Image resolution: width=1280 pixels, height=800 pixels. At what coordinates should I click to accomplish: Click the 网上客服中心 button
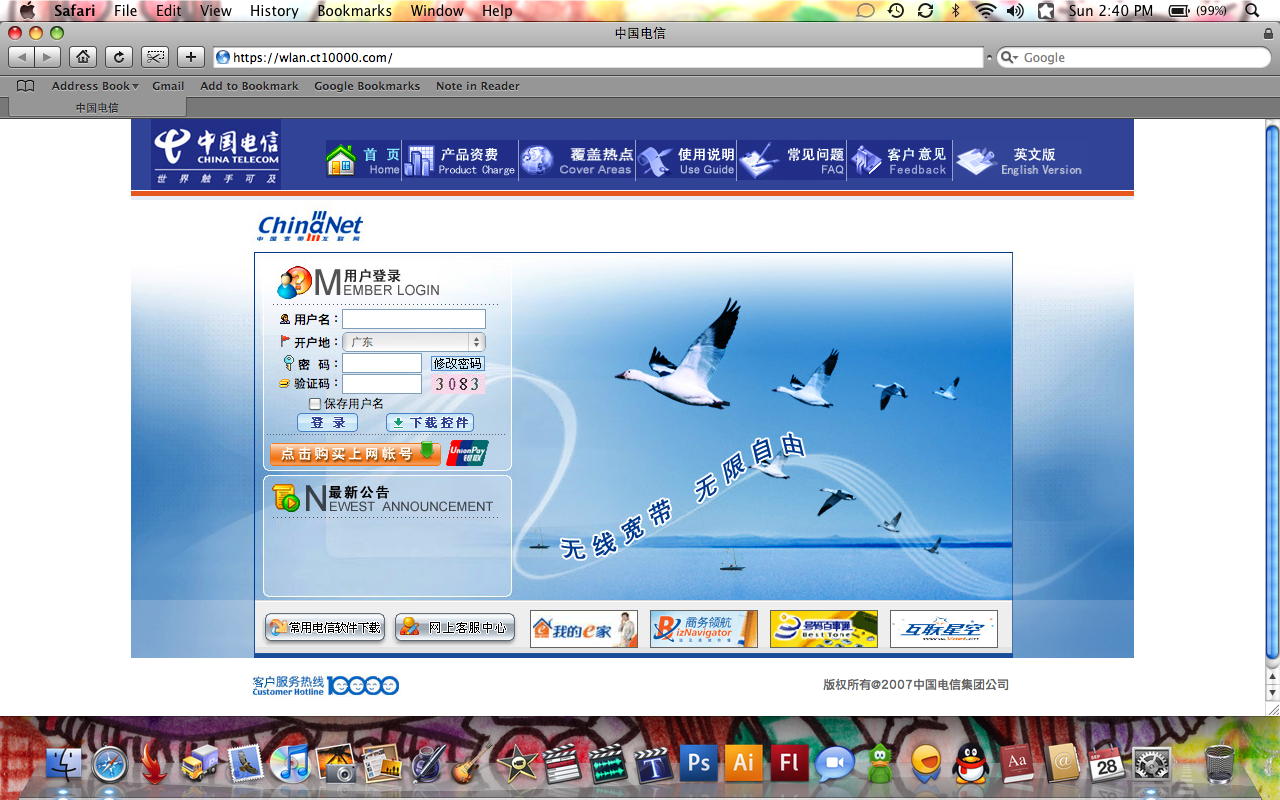click(455, 628)
